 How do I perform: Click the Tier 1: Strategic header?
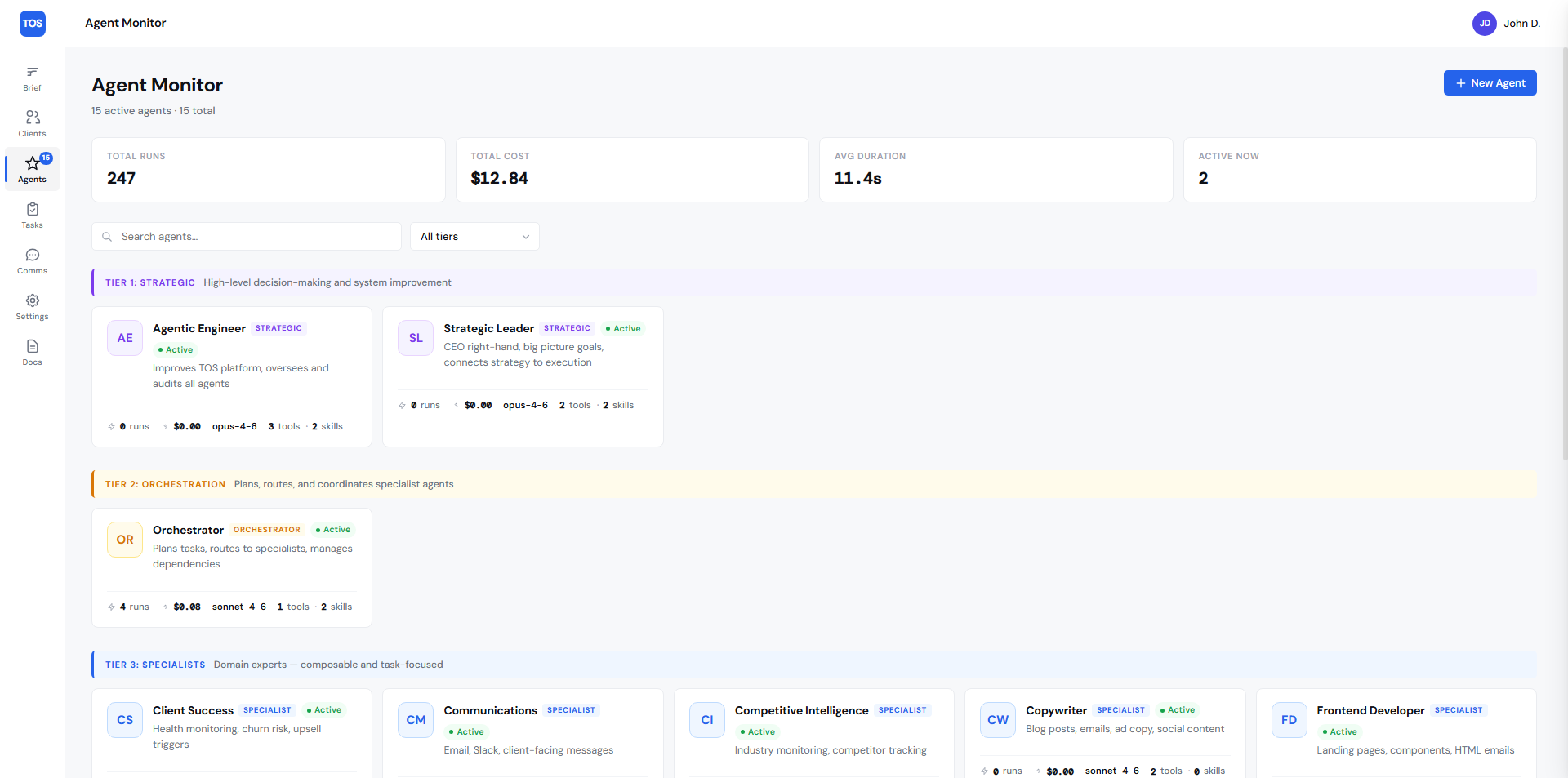click(814, 282)
